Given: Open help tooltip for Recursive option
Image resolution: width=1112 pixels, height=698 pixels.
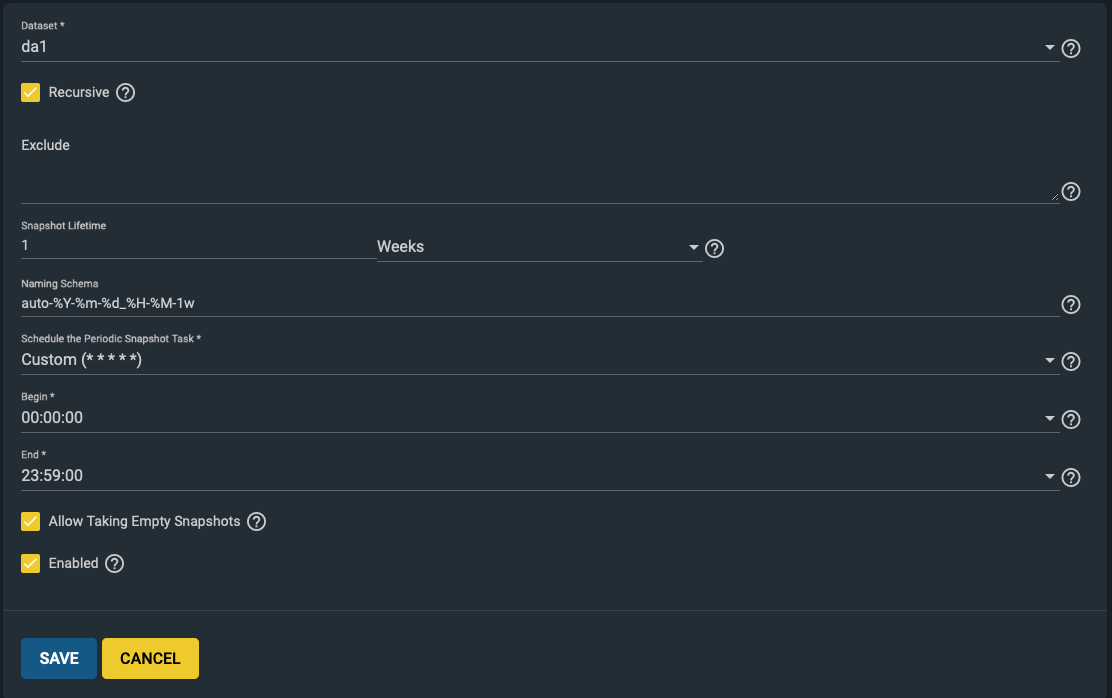Looking at the screenshot, I should click(125, 93).
